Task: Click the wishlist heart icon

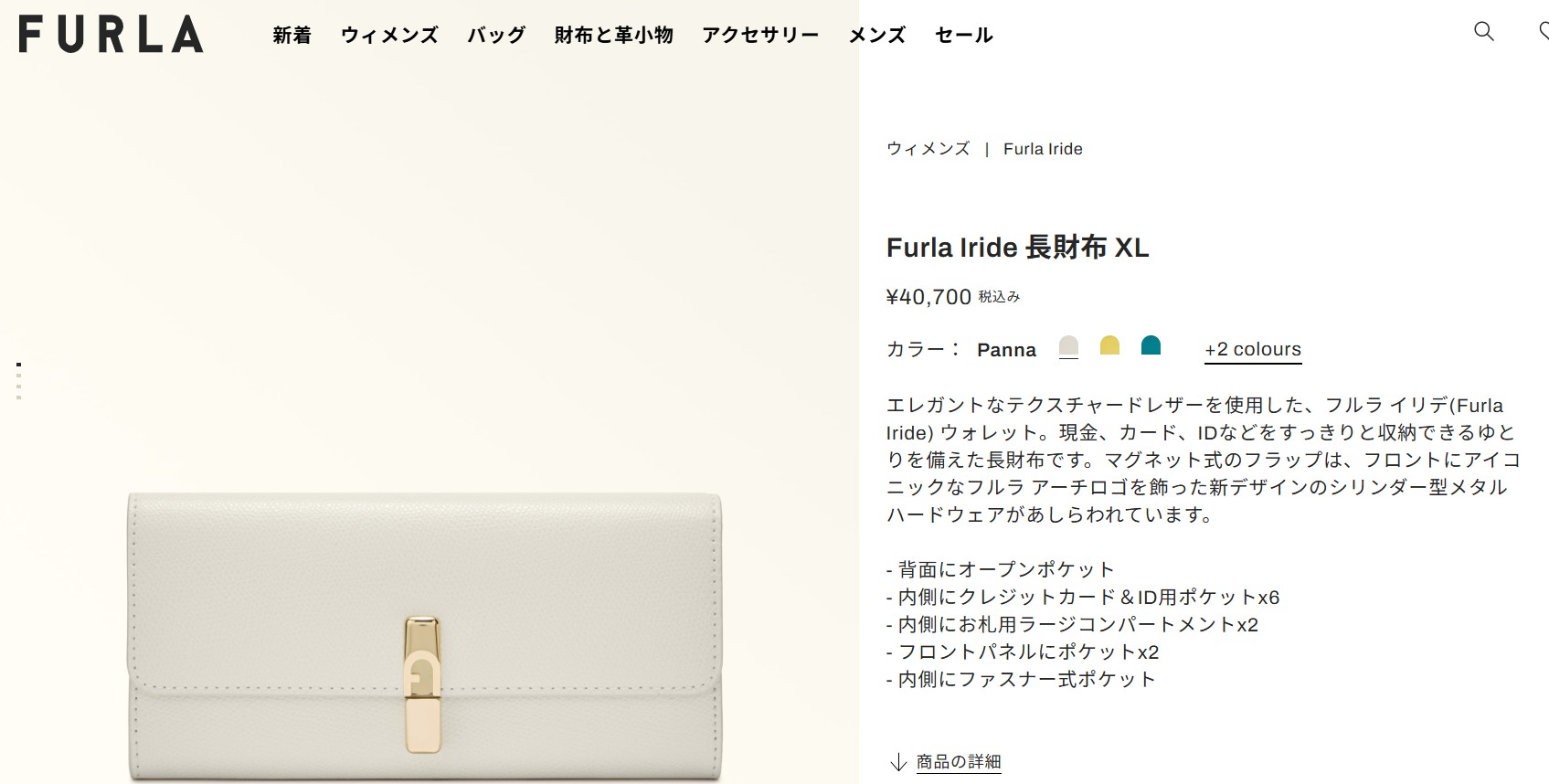Action: click(1544, 32)
